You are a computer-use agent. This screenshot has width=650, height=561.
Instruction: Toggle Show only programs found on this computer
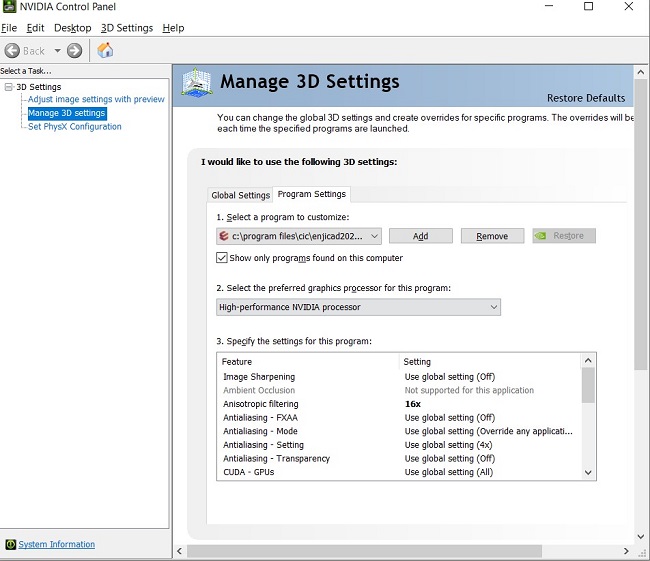[222, 257]
